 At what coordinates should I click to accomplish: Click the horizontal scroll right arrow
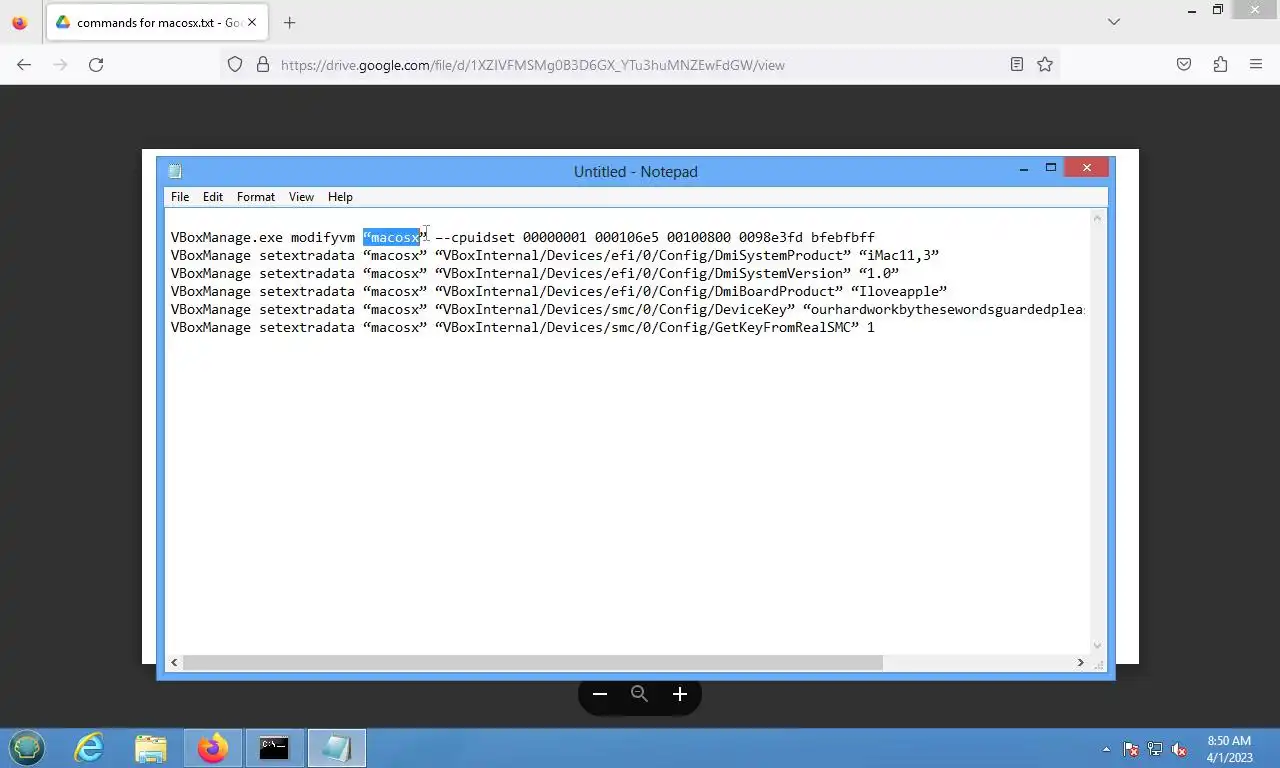[1080, 662]
